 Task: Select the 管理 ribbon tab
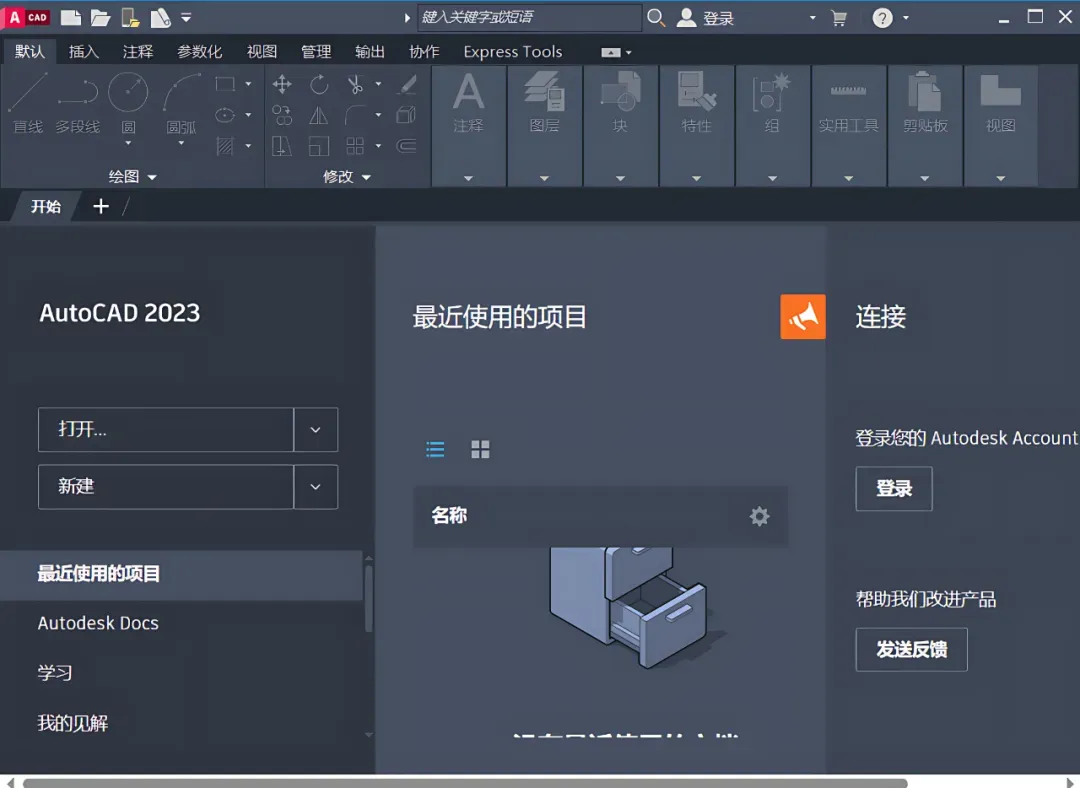tap(316, 52)
